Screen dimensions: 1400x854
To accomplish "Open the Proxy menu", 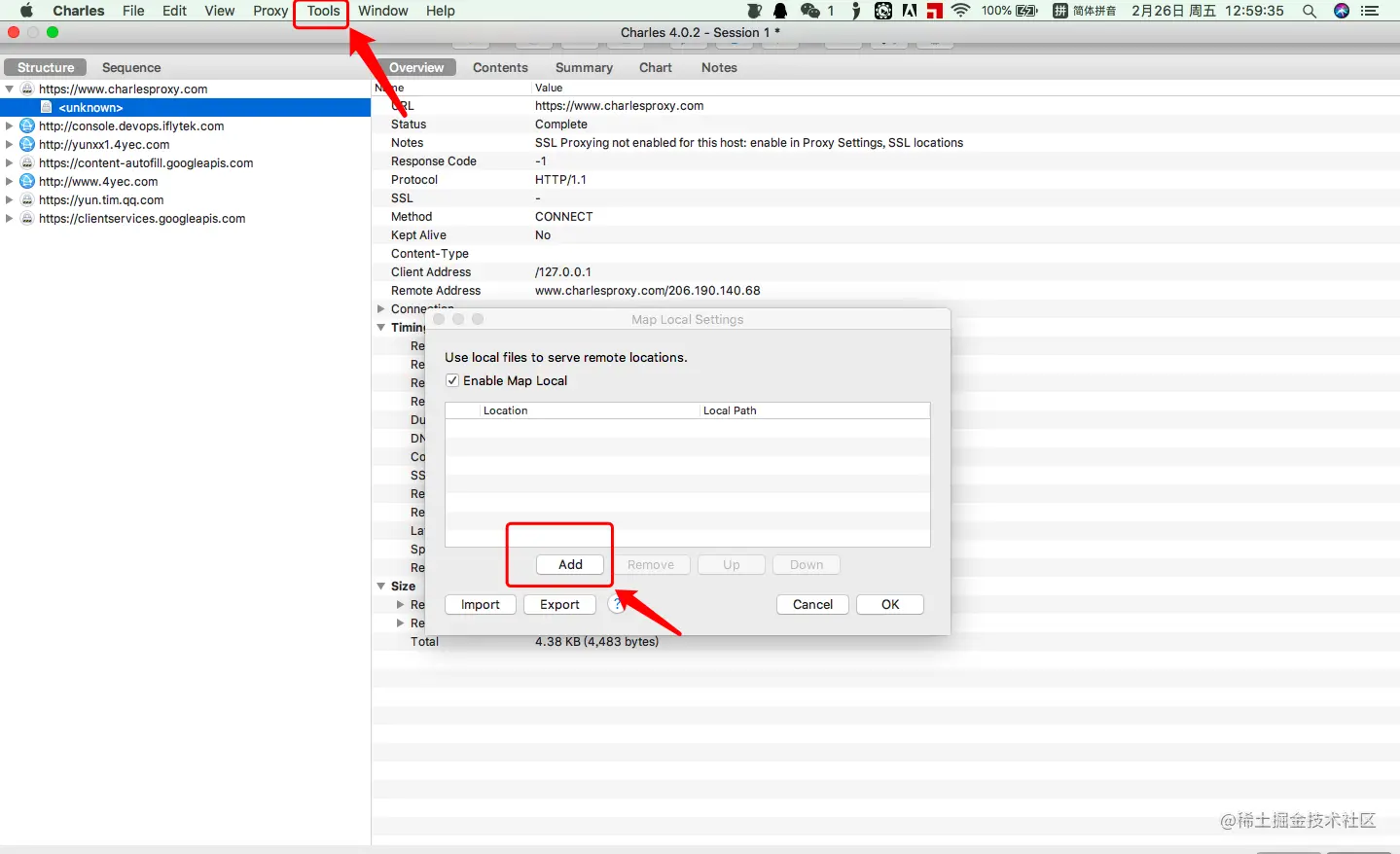I will pyautogui.click(x=270, y=11).
